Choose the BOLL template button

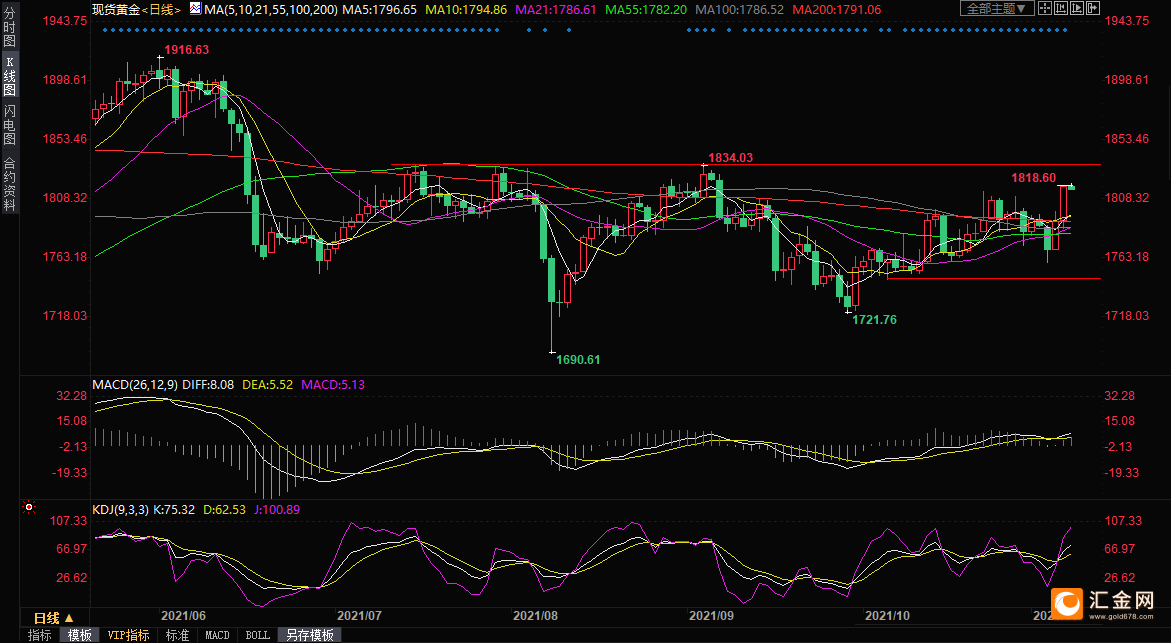coord(258,635)
